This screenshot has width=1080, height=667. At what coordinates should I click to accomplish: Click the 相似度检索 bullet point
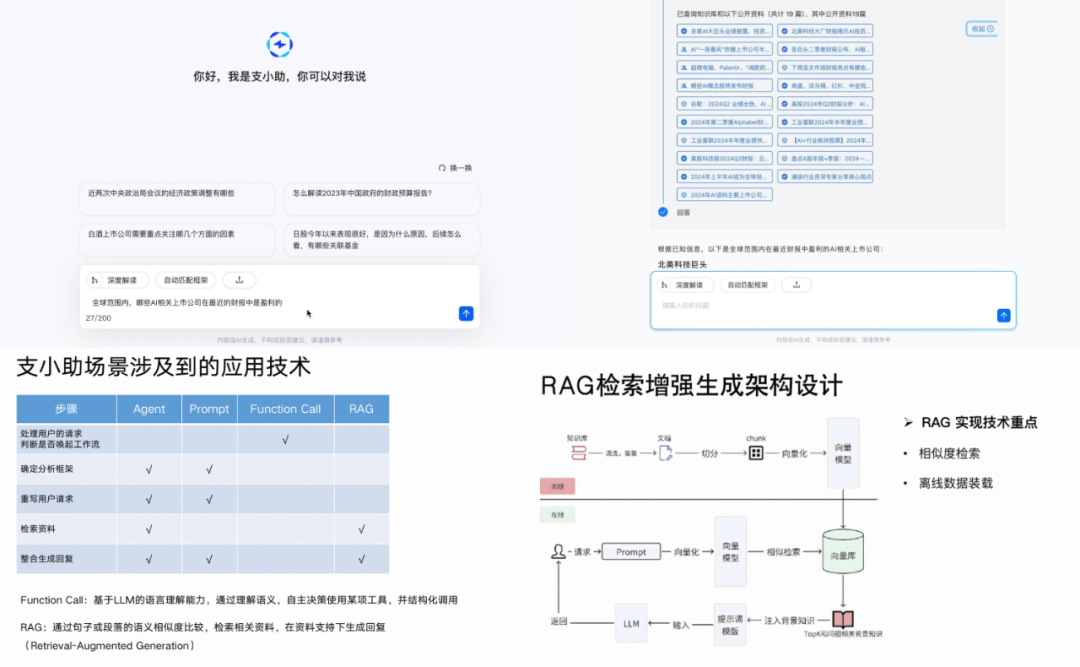949,453
